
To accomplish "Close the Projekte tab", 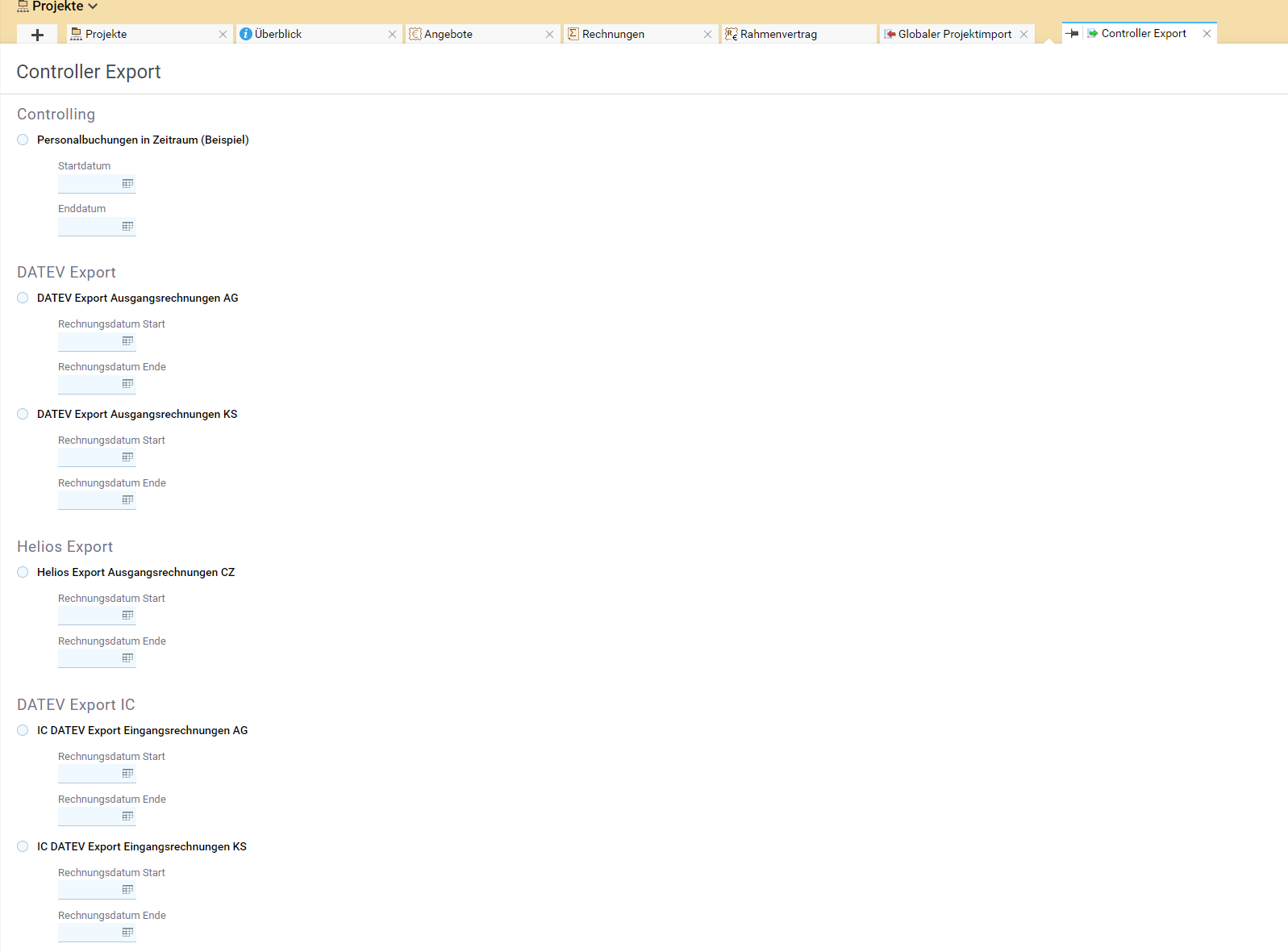I will [x=223, y=34].
